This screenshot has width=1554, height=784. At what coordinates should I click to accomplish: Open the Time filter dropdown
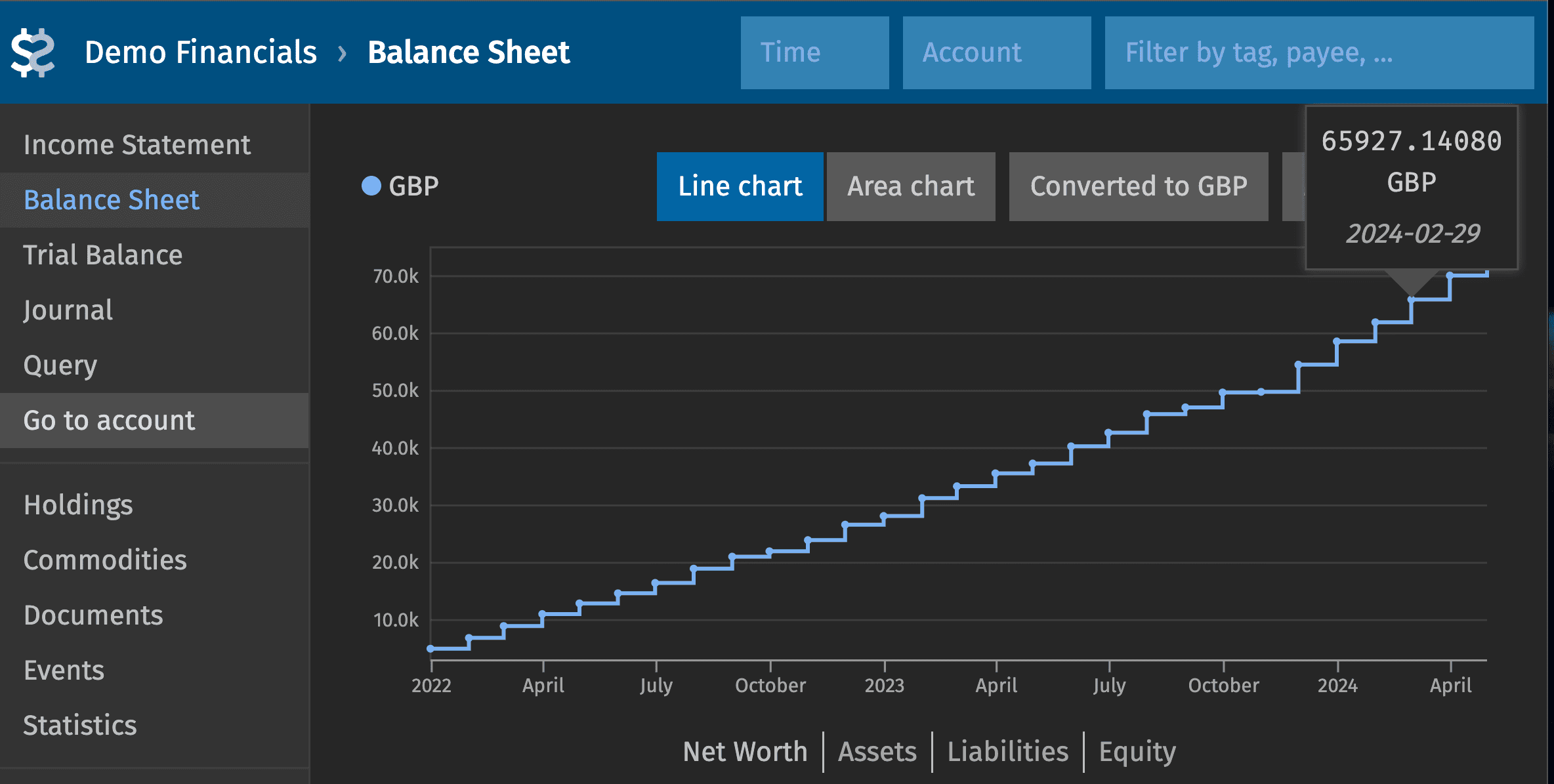[x=815, y=52]
